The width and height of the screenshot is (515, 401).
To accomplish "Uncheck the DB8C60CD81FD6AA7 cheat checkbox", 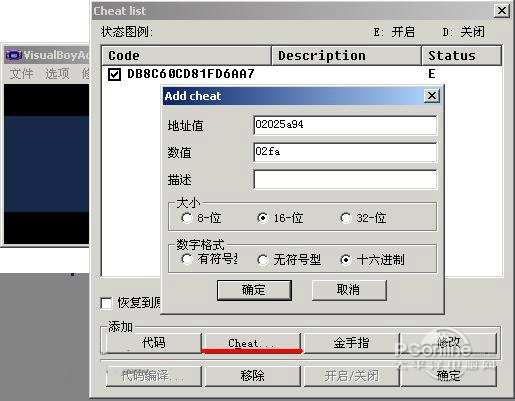I will [114, 74].
